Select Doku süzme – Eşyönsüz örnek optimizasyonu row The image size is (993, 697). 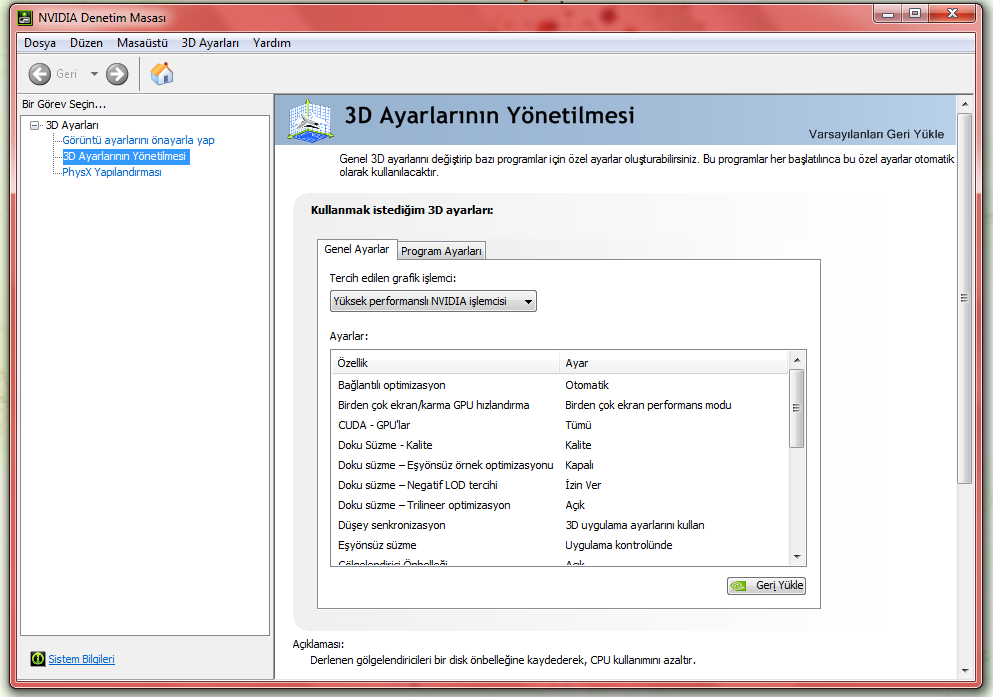click(x=560, y=465)
